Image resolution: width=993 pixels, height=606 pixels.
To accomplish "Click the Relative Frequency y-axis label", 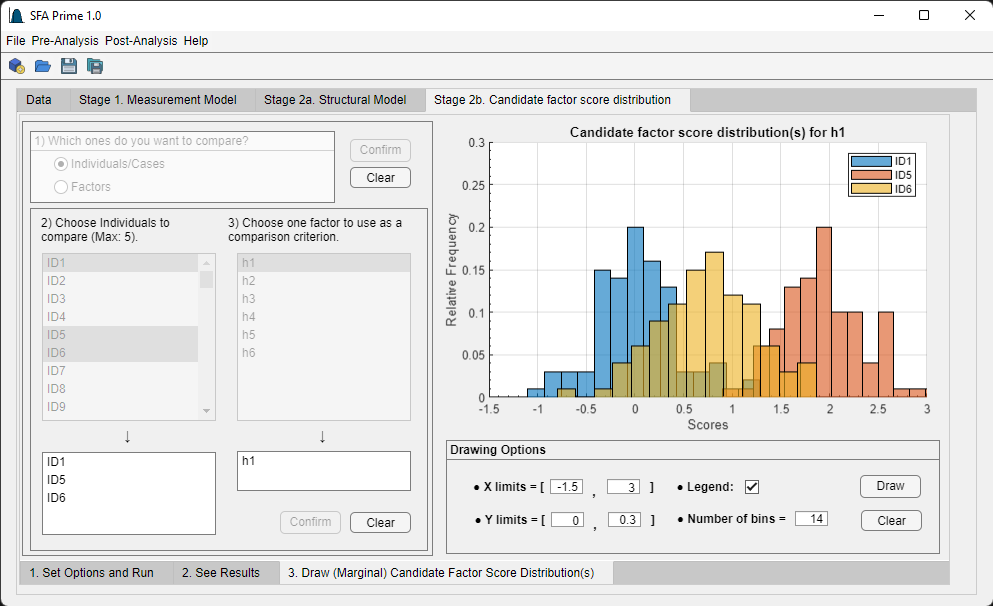I will [451, 270].
